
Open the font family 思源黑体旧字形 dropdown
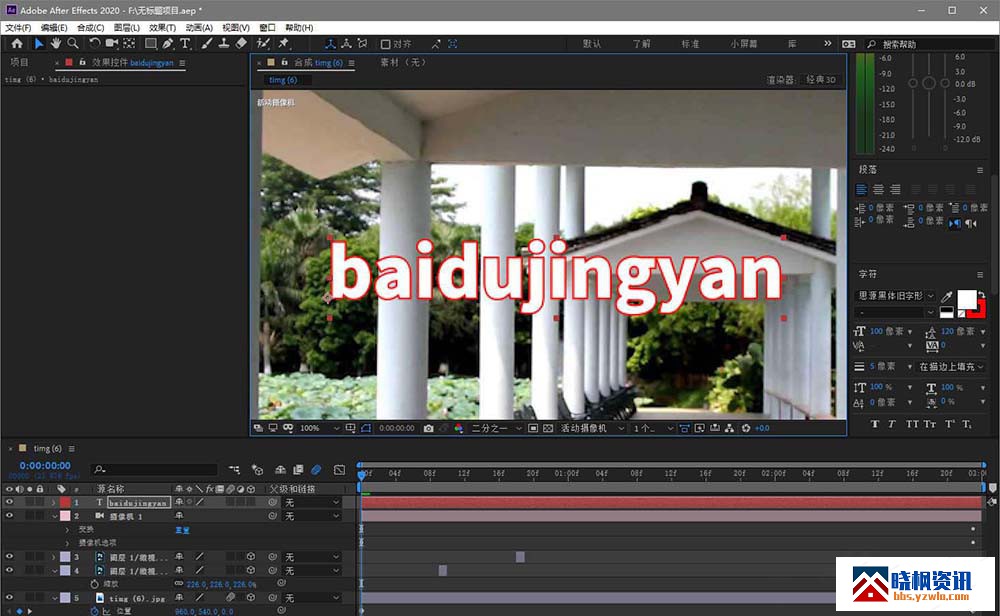click(x=895, y=296)
